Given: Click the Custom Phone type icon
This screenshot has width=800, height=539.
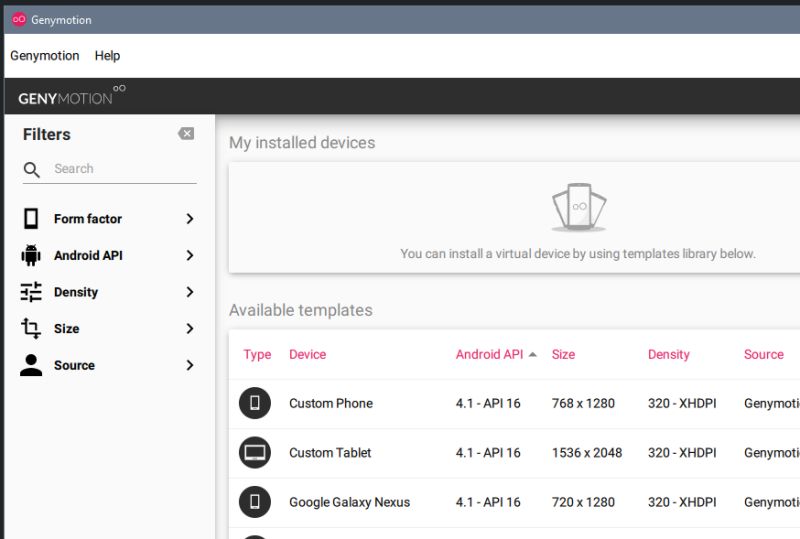Looking at the screenshot, I should [255, 403].
